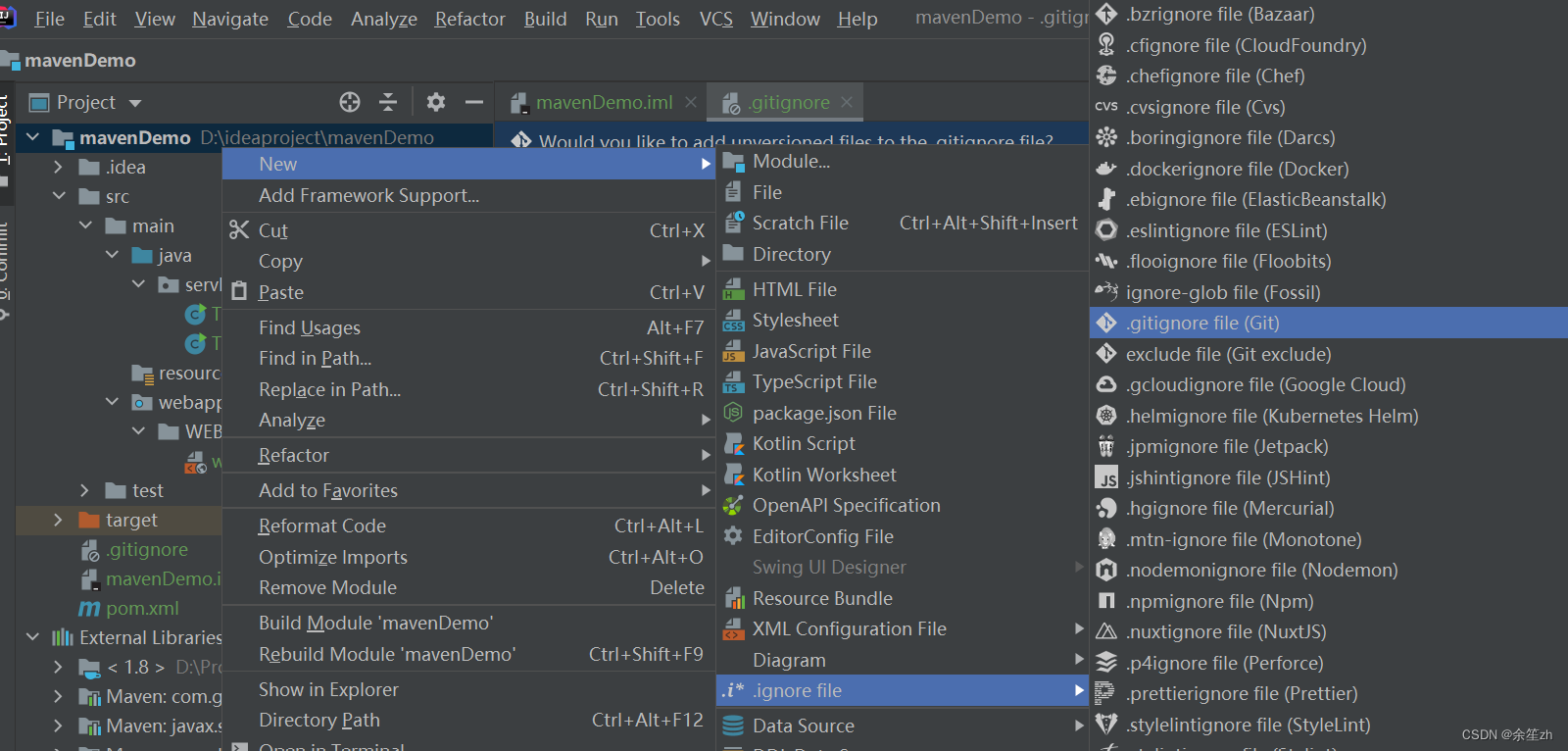Hide the Project panel with minus icon
The height and width of the screenshot is (751, 1568).
click(474, 102)
